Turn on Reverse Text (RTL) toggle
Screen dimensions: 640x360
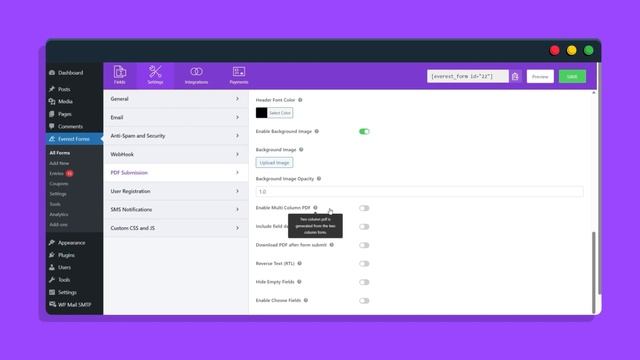(x=364, y=264)
